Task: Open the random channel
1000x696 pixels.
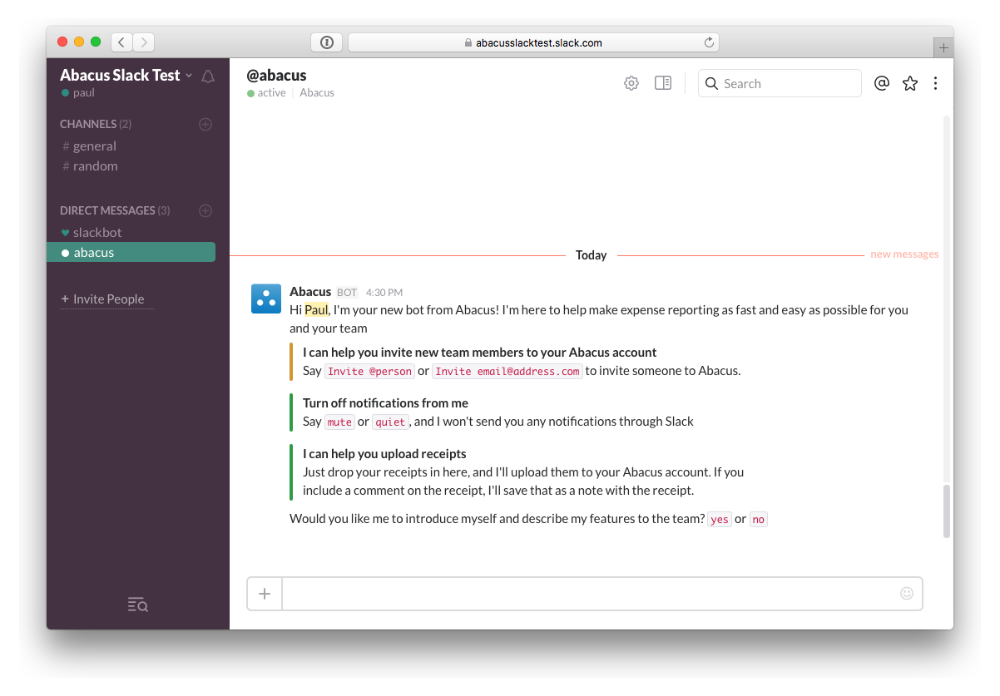Action: click(95, 166)
